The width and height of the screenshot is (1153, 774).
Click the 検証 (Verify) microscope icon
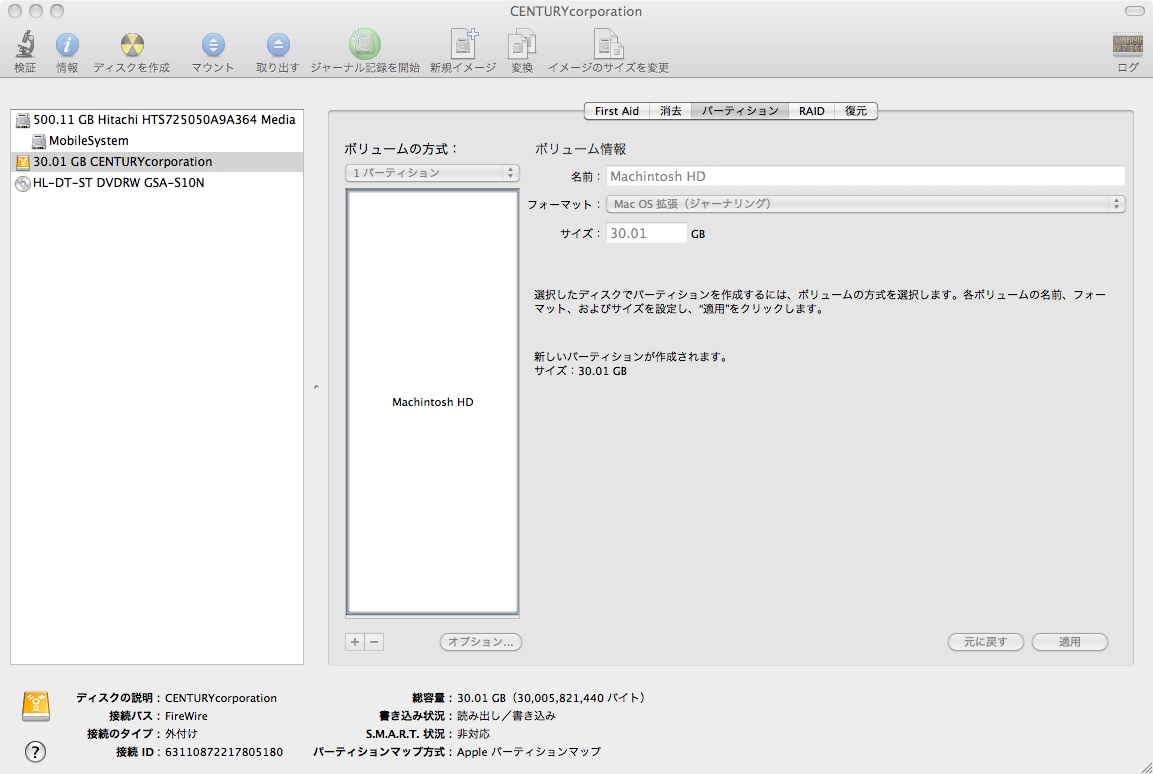point(25,46)
